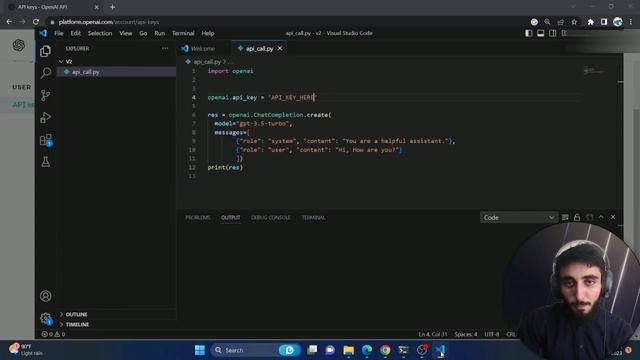Click the editor minimap
Viewport: 640px width, 360px height.
click(594, 71)
